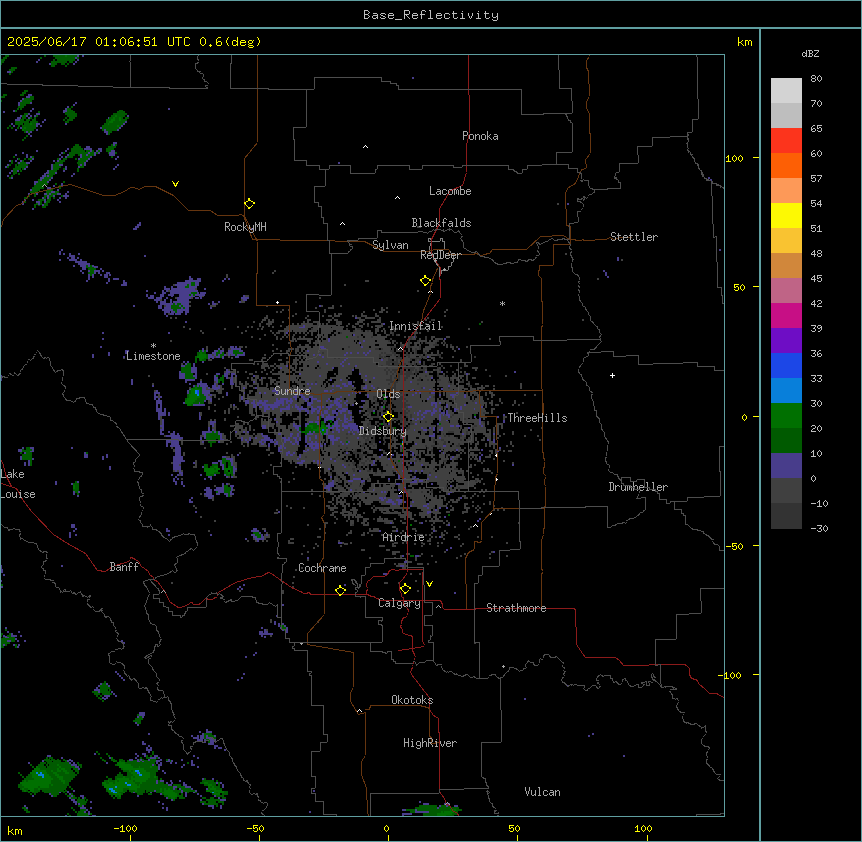This screenshot has width=862, height=842.
Task: Select the Limestone label
Action: pyautogui.click(x=153, y=356)
